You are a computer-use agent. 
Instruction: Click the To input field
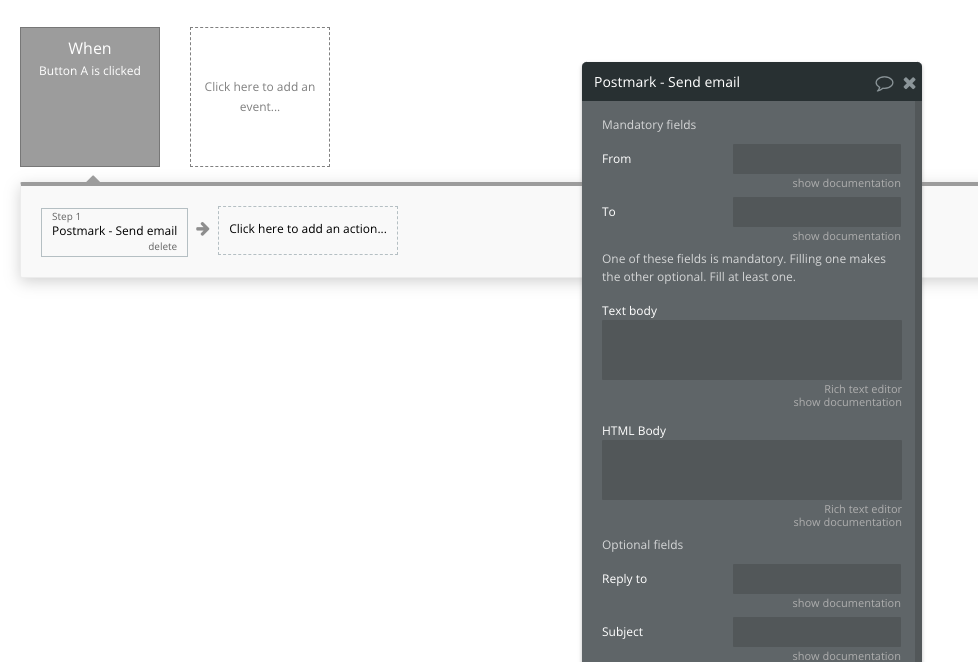(x=816, y=211)
